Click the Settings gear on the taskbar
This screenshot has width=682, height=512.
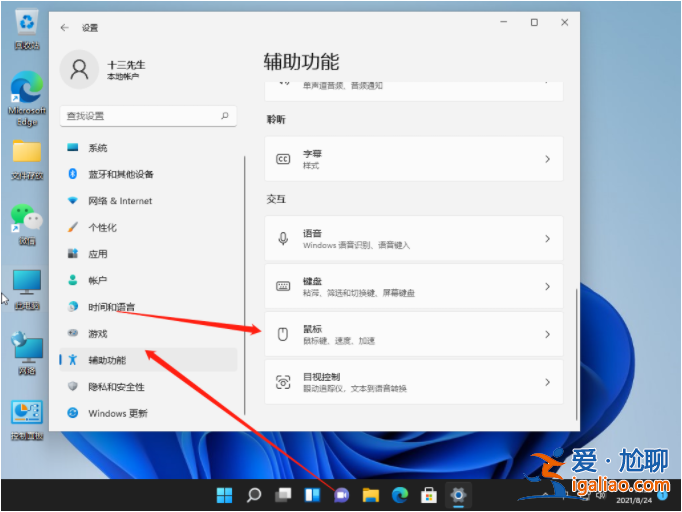click(x=458, y=495)
